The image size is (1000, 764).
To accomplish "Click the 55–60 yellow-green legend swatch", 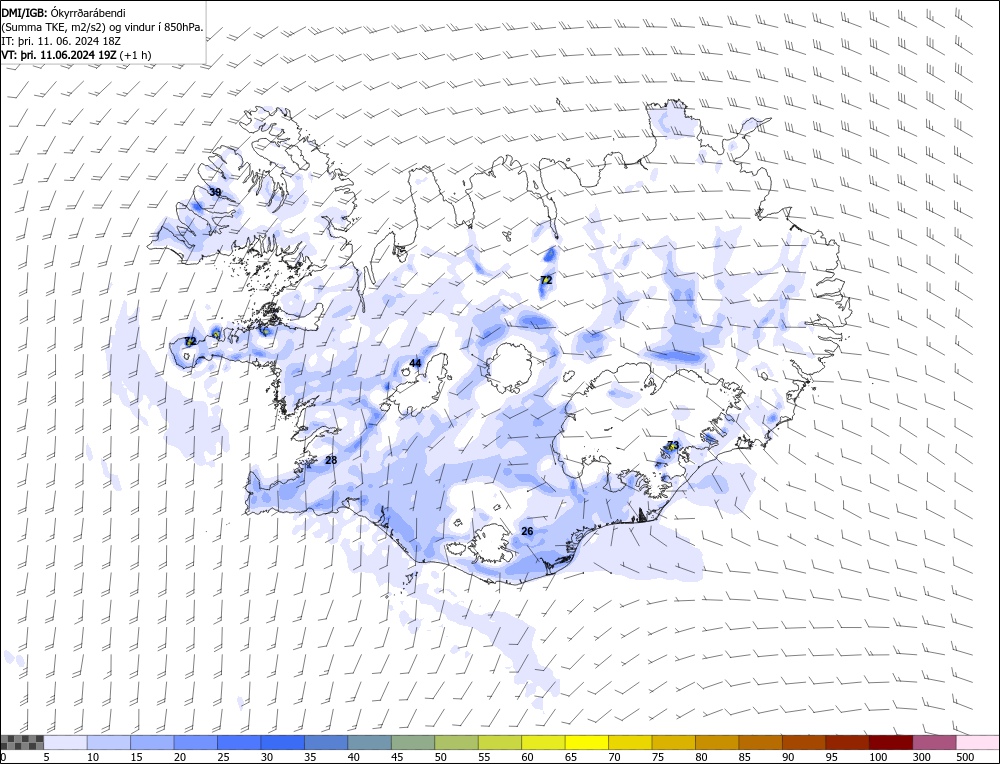I will tap(499, 742).
